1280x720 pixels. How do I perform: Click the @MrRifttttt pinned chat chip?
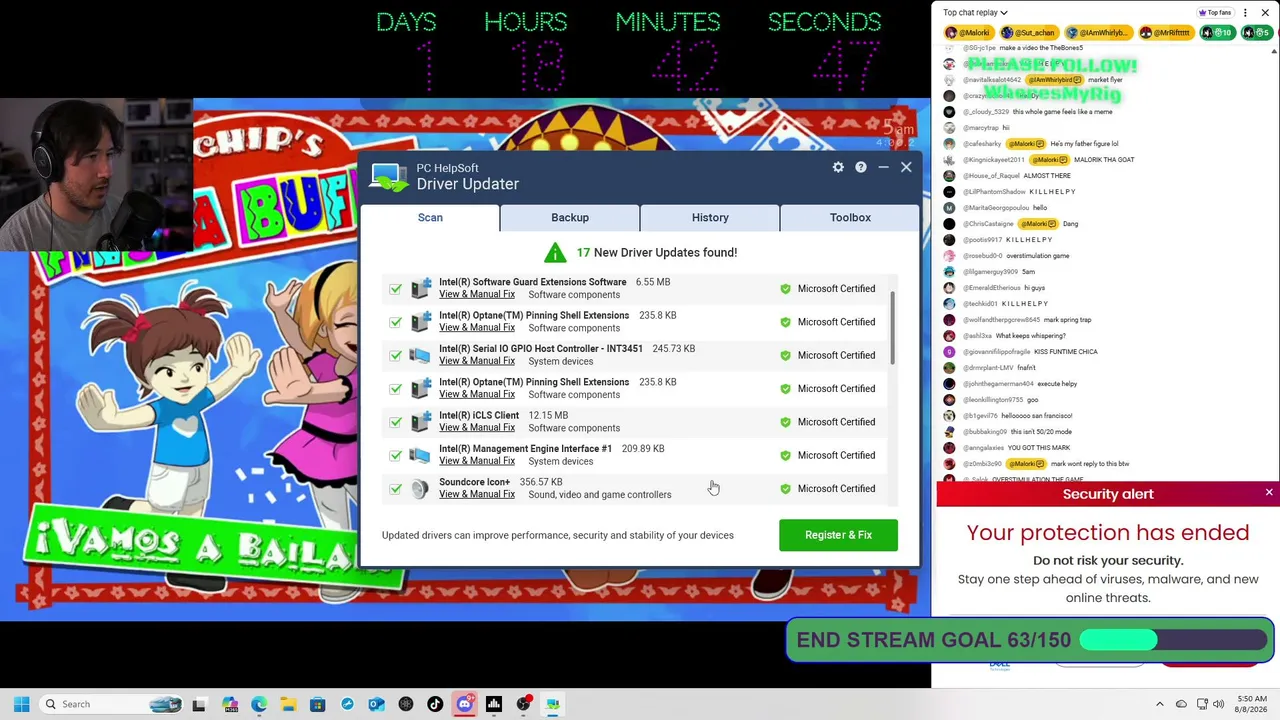(x=1166, y=33)
